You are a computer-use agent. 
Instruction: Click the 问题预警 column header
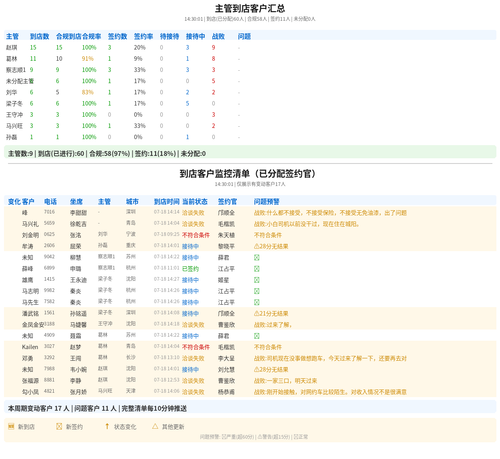(267, 201)
